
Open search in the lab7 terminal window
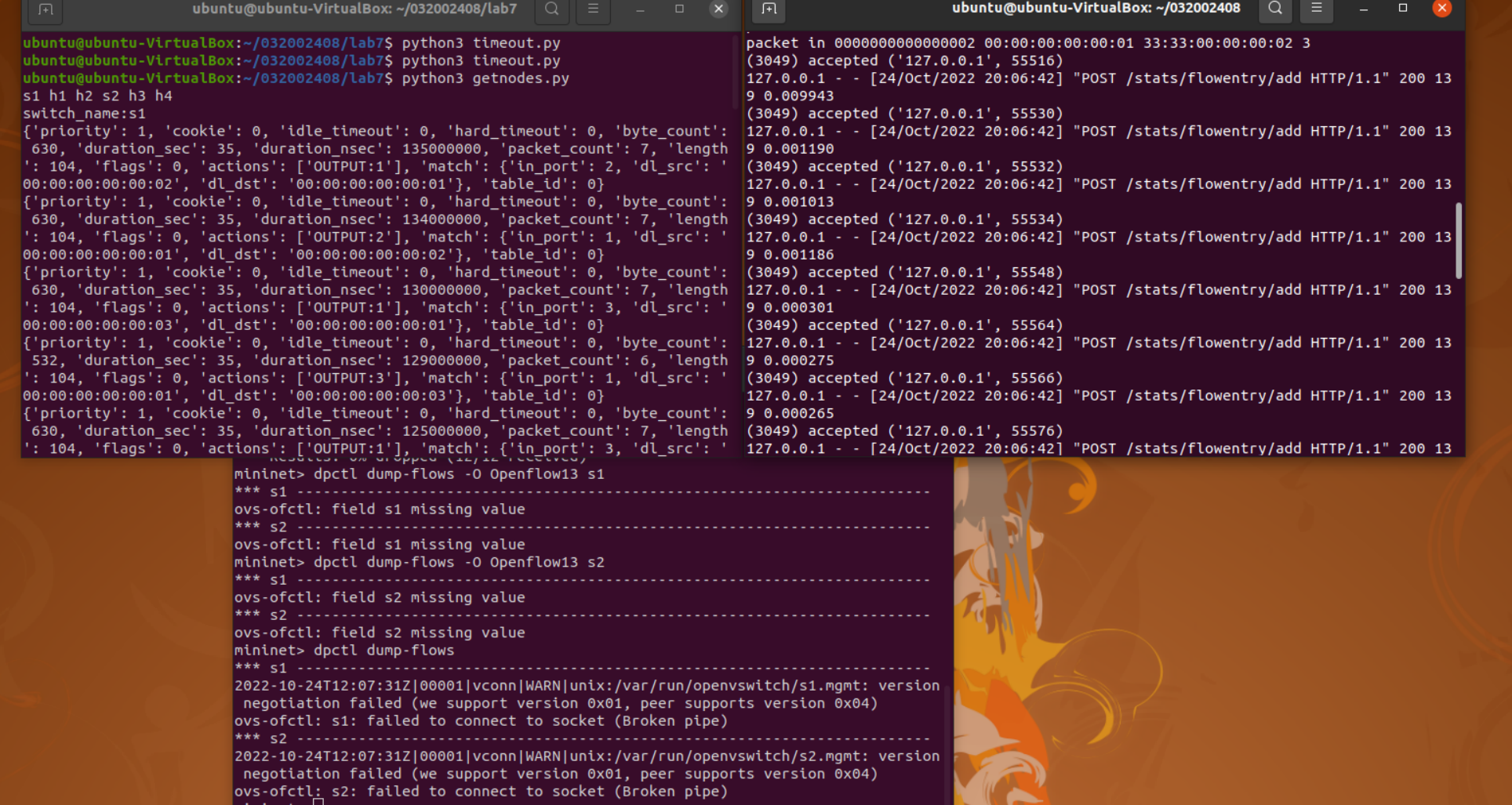tap(552, 9)
